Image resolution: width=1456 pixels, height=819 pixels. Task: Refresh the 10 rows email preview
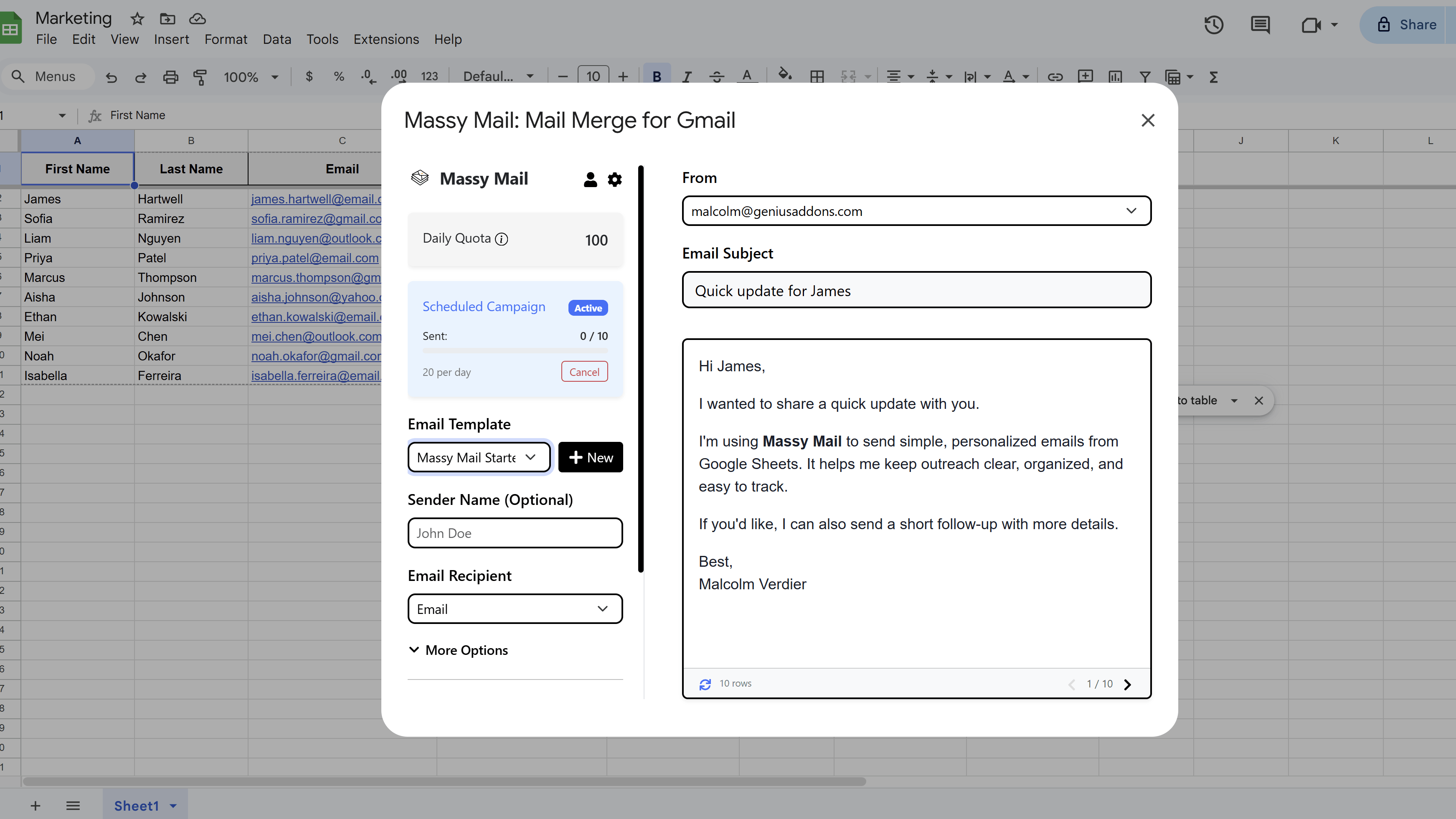705,684
